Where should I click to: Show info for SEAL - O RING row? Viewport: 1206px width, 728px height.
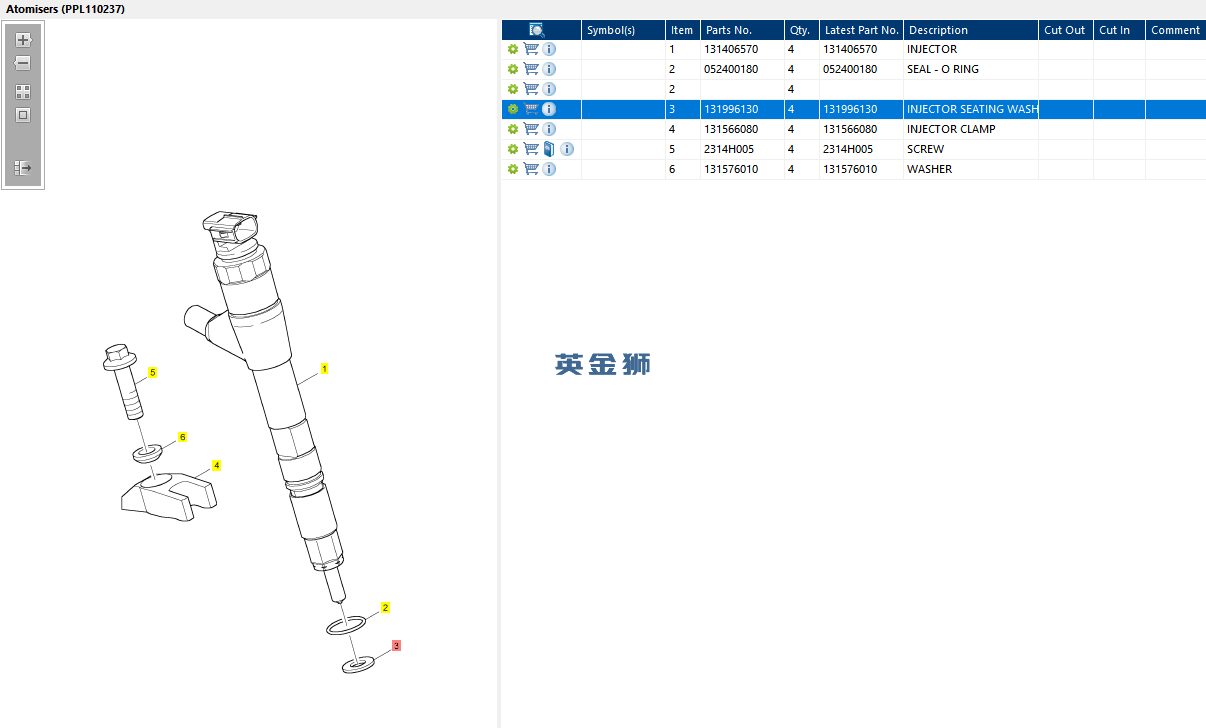click(549, 69)
